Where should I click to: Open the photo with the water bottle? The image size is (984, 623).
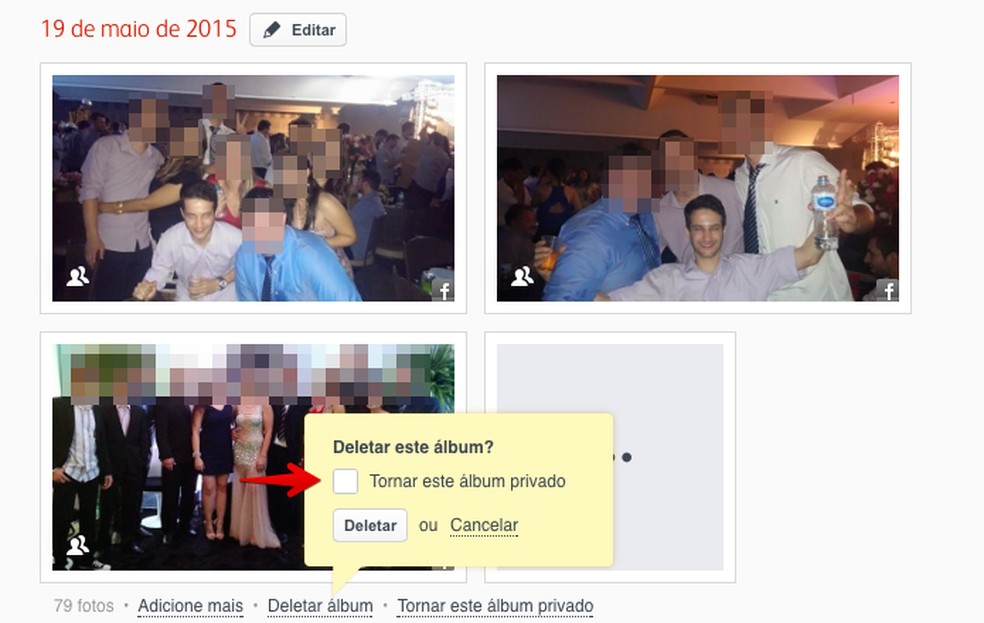[x=698, y=188]
